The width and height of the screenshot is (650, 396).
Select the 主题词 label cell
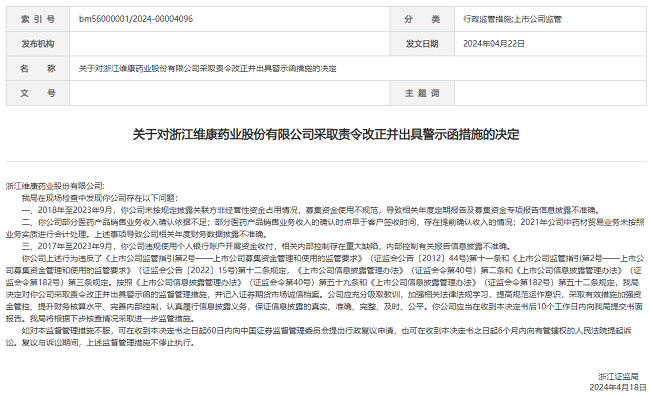pyautogui.click(x=422, y=93)
